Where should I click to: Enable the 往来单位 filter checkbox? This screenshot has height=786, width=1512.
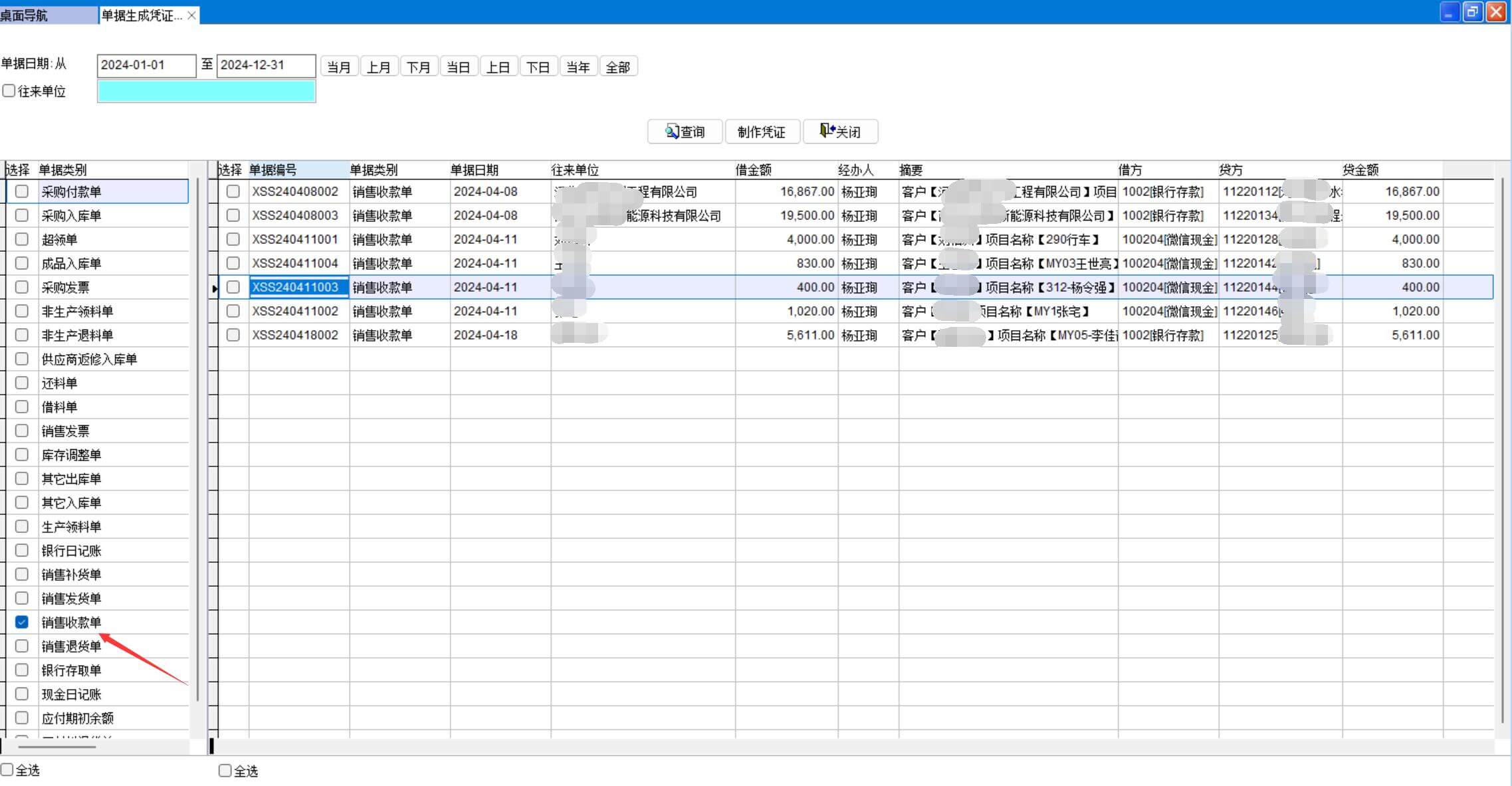tap(9, 91)
